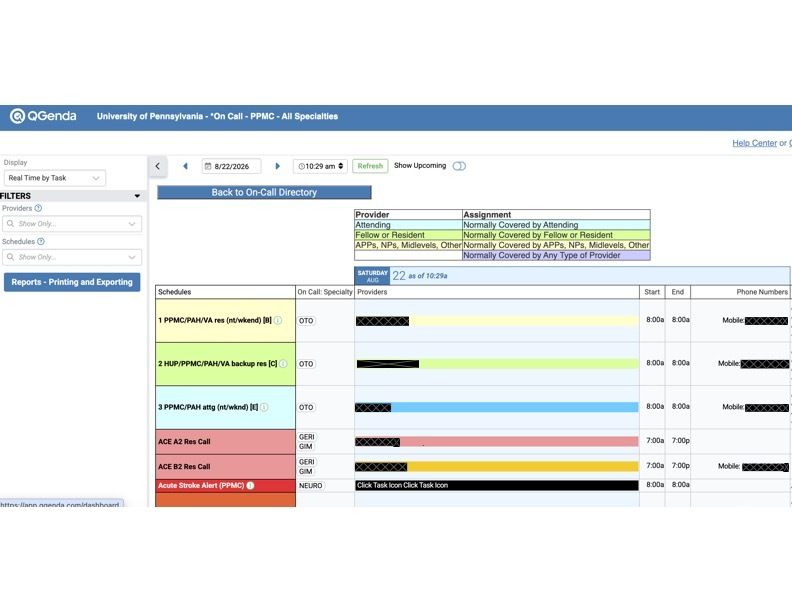Open the Schedules filter help icon
Screen dimensions: 792x612
pyautogui.click(x=41, y=241)
